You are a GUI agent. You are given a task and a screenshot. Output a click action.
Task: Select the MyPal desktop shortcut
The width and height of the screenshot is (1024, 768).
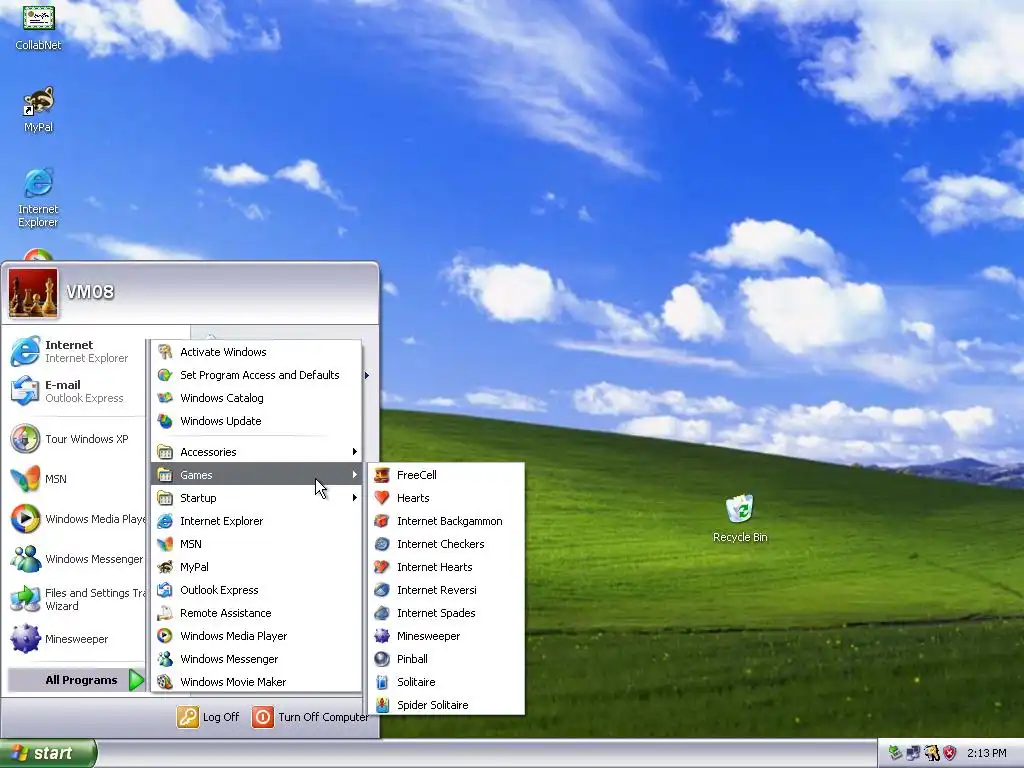[39, 110]
